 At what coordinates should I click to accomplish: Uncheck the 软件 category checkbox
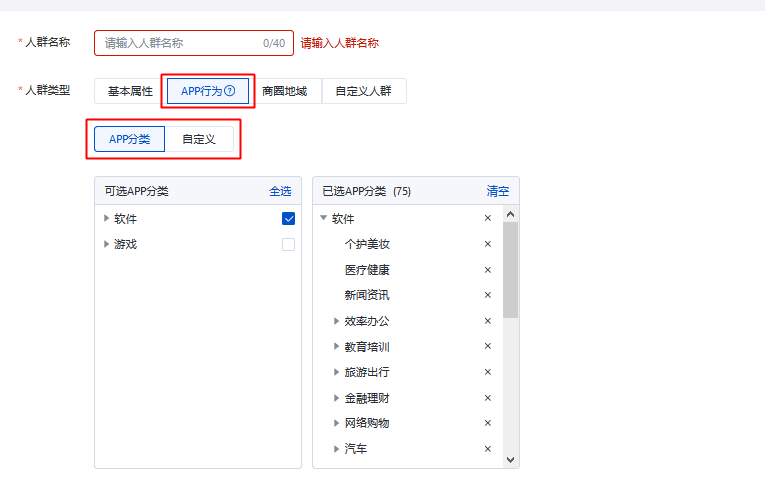(x=288, y=219)
